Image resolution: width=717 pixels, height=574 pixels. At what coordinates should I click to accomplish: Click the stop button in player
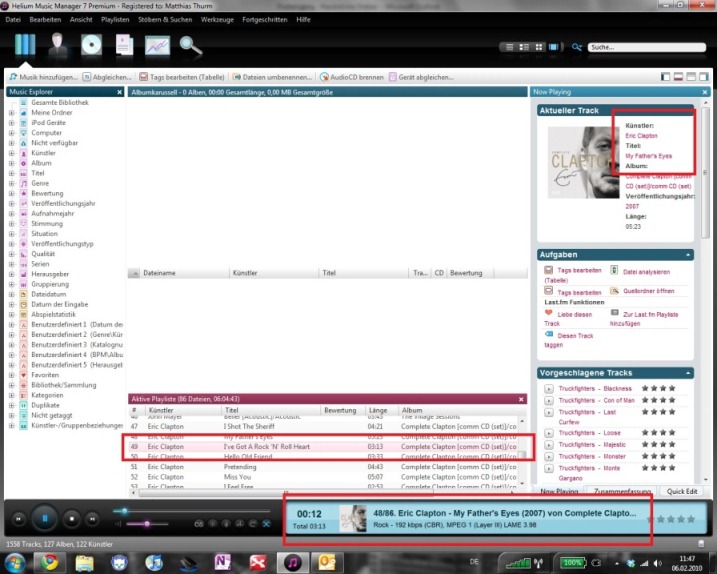[72, 519]
